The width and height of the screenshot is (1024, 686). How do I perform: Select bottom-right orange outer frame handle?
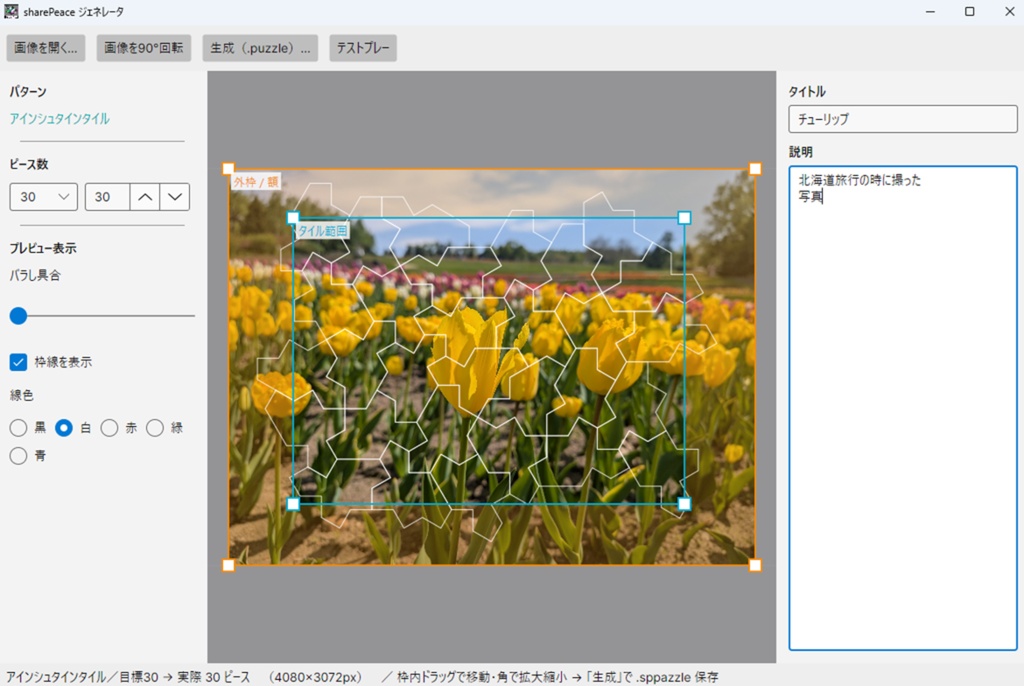click(755, 565)
